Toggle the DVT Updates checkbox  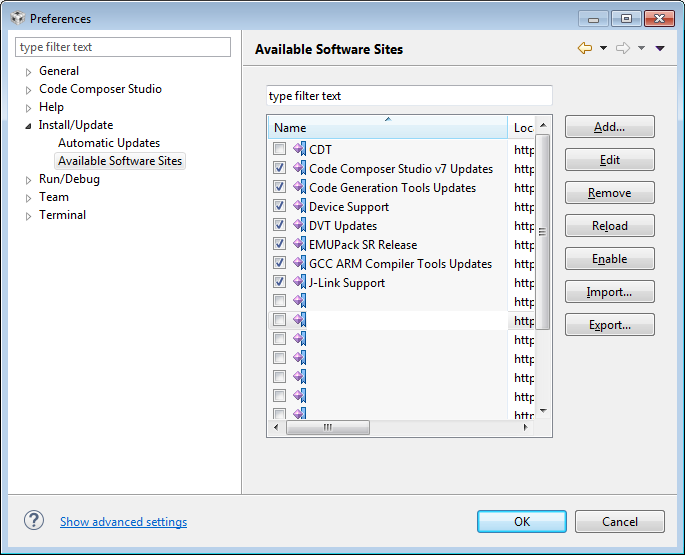tap(280, 225)
